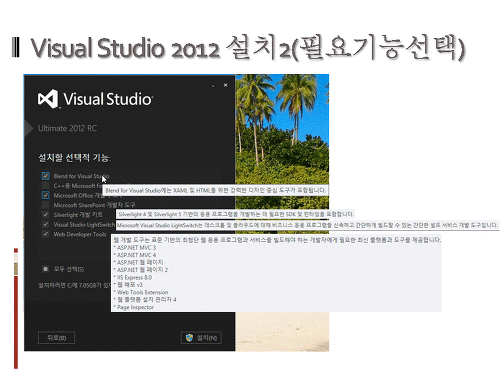Click the Silverlight 4 and 5 SDK tooltip
This screenshot has width=500, height=375.
(236, 214)
